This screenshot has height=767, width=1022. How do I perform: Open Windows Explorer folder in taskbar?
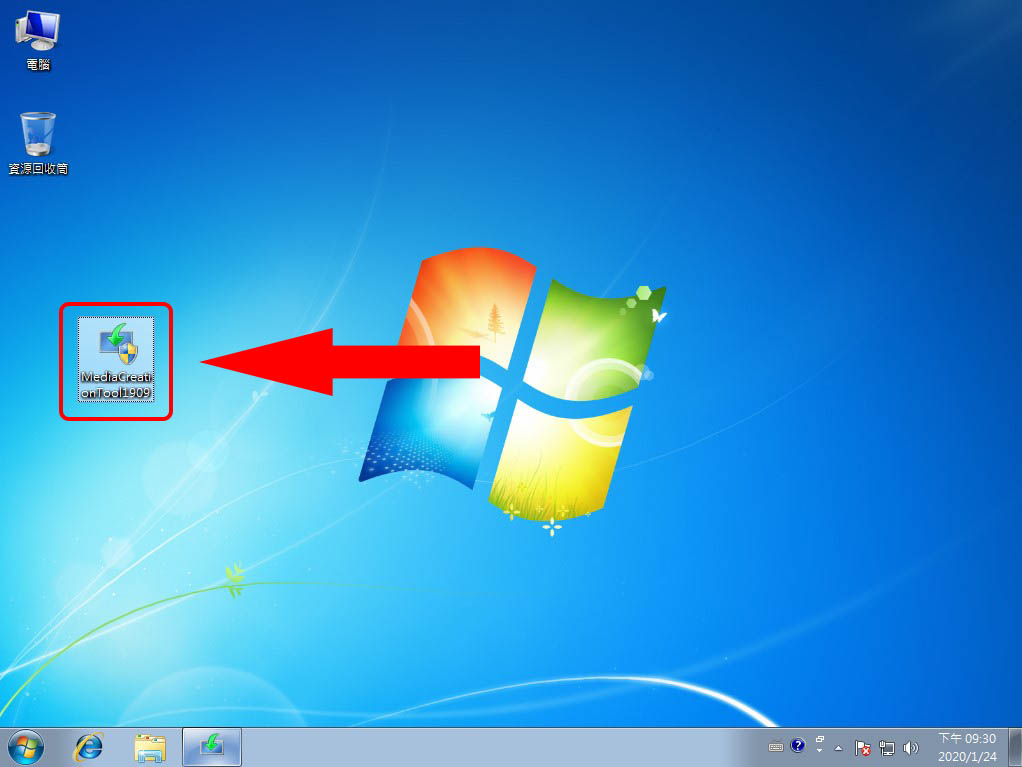pyautogui.click(x=150, y=747)
